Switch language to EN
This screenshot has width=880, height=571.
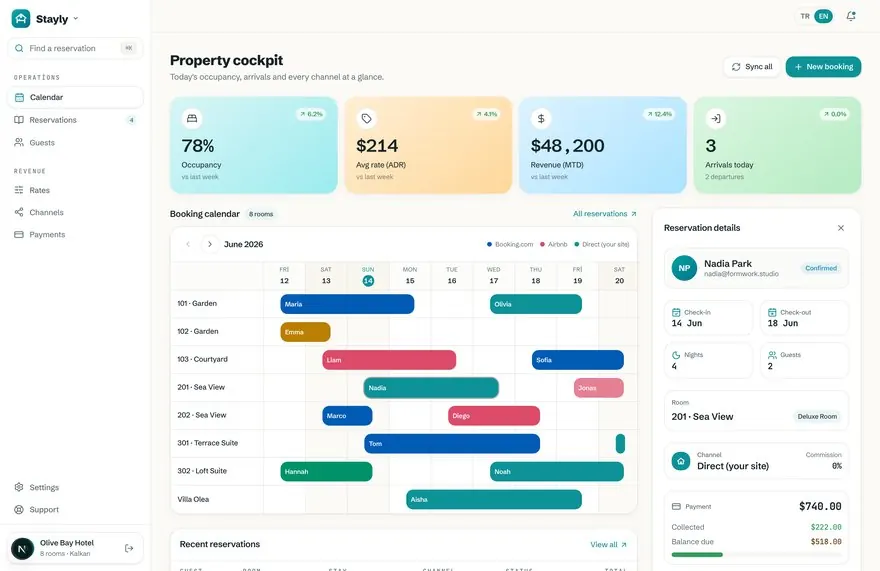tap(823, 16)
